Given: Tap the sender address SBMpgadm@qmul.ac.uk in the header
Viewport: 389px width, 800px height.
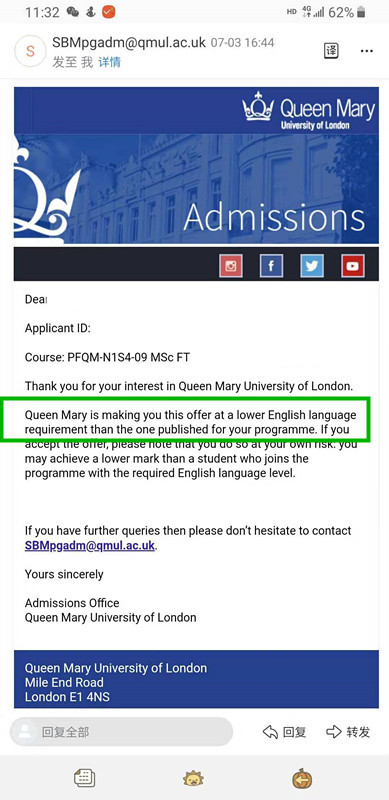Looking at the screenshot, I should [130, 42].
